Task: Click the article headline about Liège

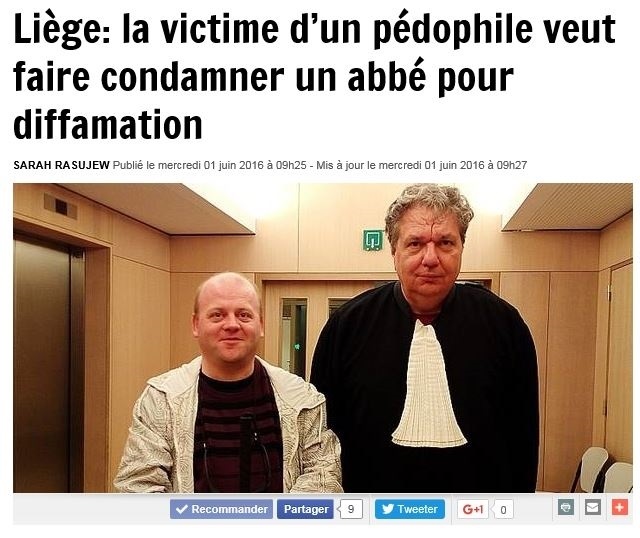Action: pyautogui.click(x=314, y=77)
